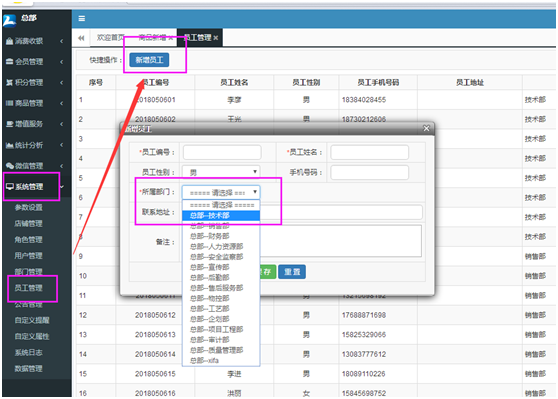558x399 pixels.
Task: Open 角色管理 in the sidebar submenu
Action: 28,240
